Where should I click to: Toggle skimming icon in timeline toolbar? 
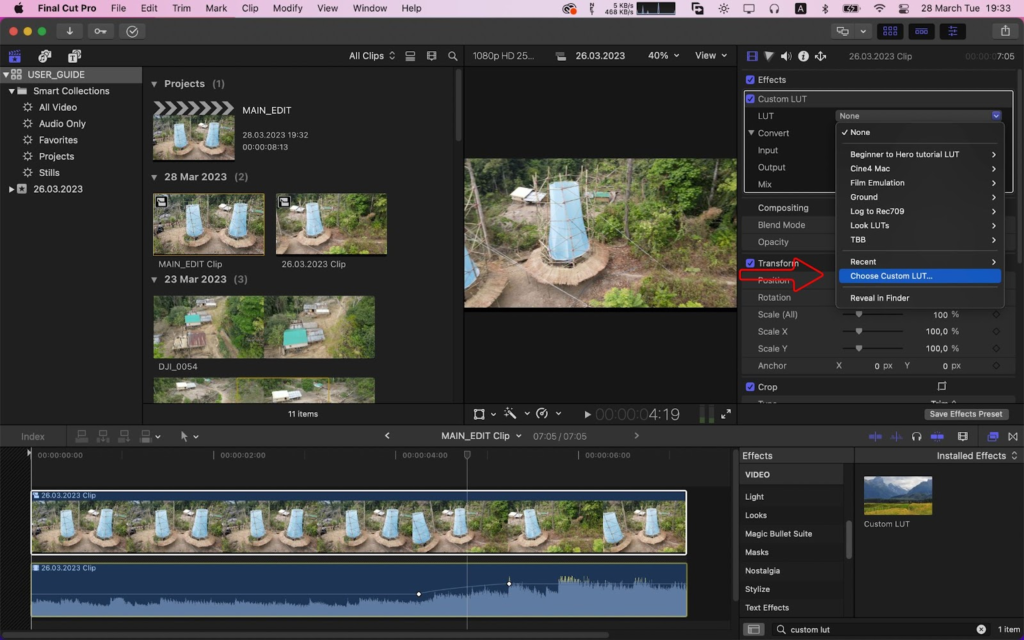click(875, 436)
